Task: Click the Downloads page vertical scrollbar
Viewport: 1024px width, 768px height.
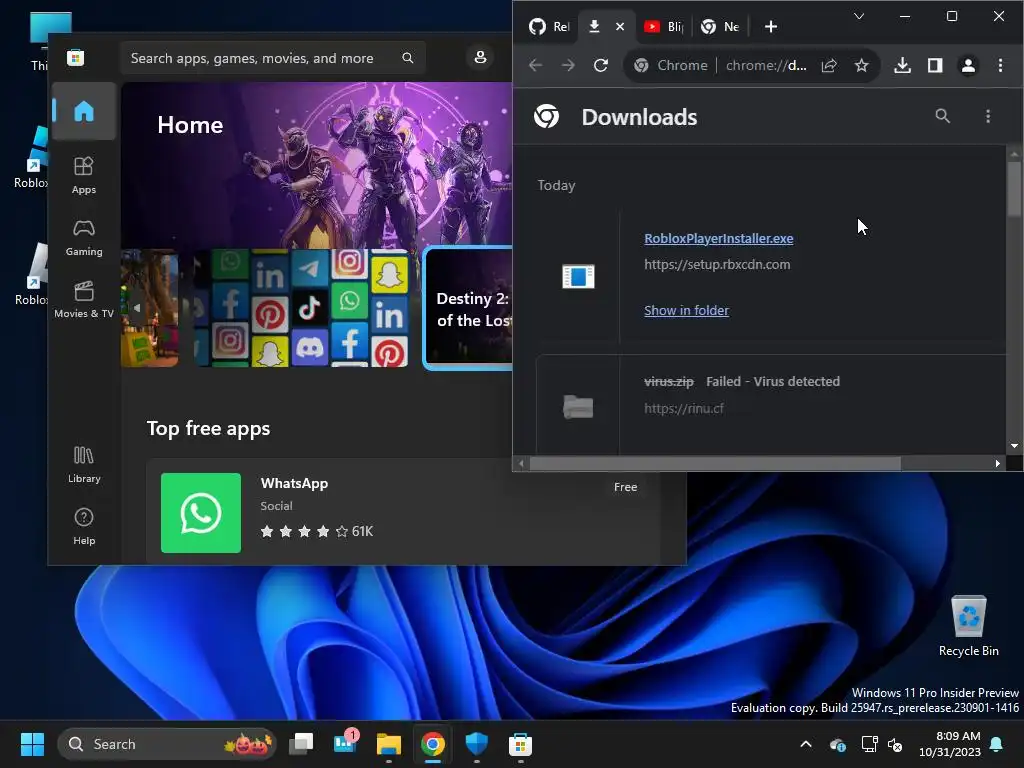Action: [x=1014, y=189]
